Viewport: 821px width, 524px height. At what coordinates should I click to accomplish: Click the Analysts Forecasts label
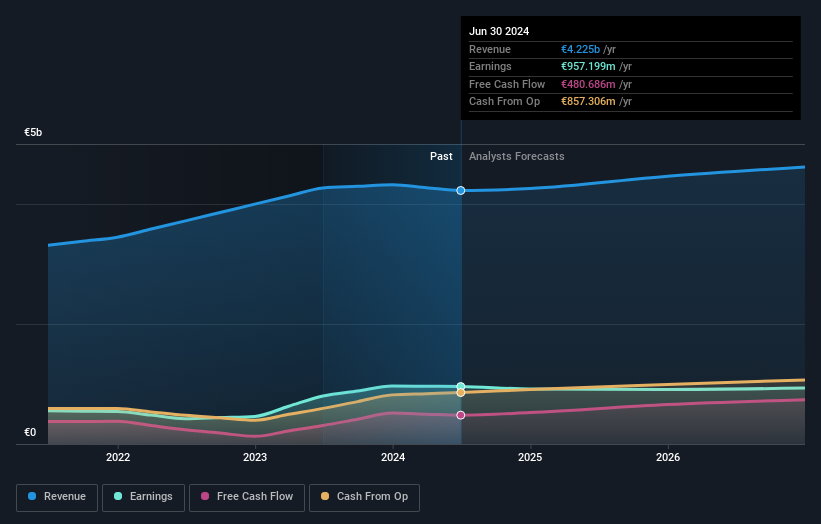(517, 156)
